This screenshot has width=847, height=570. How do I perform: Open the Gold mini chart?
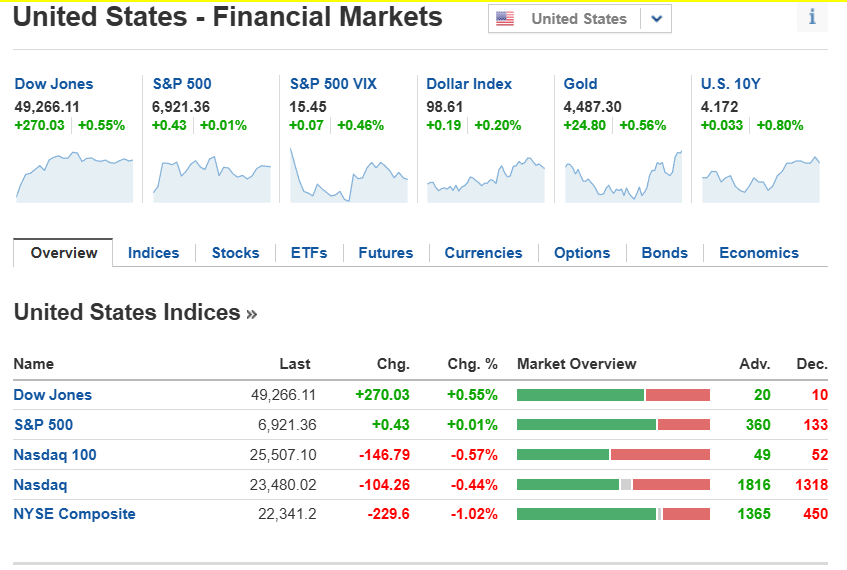623,177
